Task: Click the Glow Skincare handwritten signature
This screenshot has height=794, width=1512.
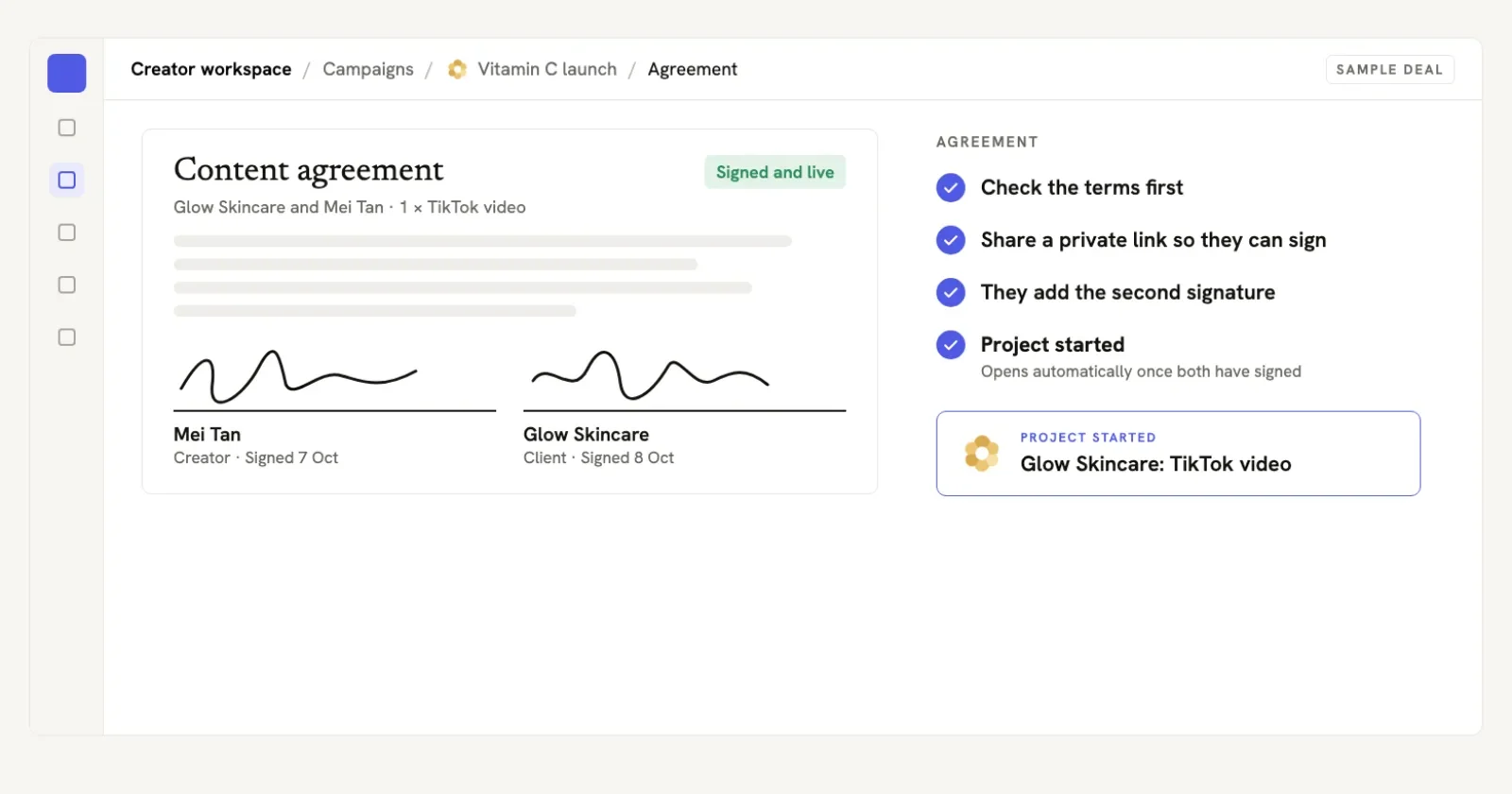Action: click(650, 374)
